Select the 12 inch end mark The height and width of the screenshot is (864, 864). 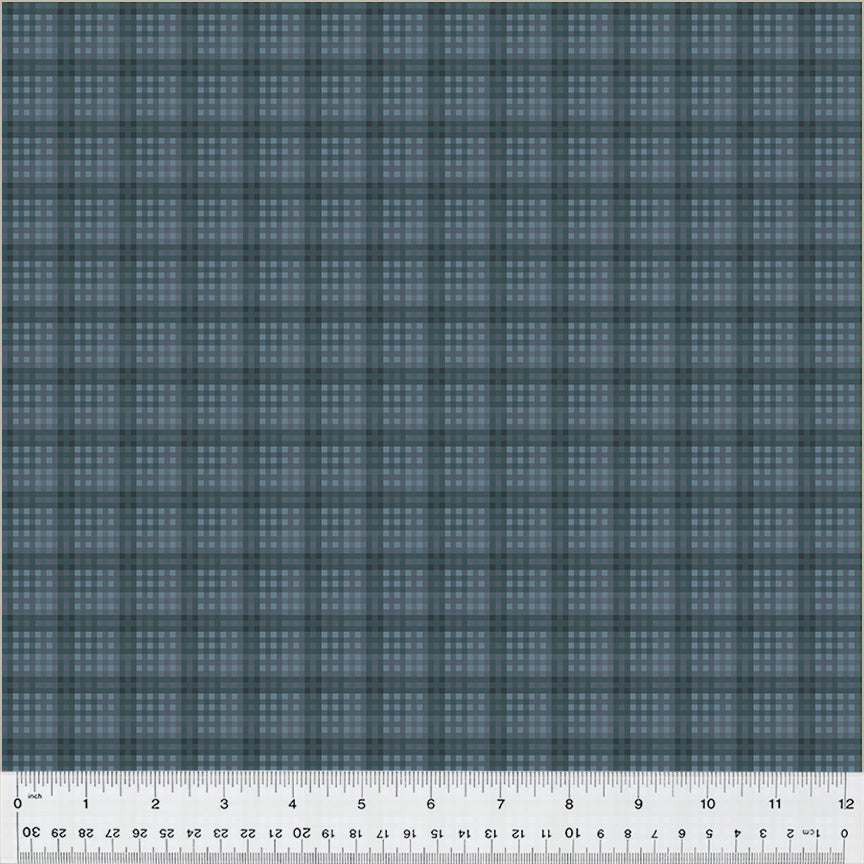(845, 803)
